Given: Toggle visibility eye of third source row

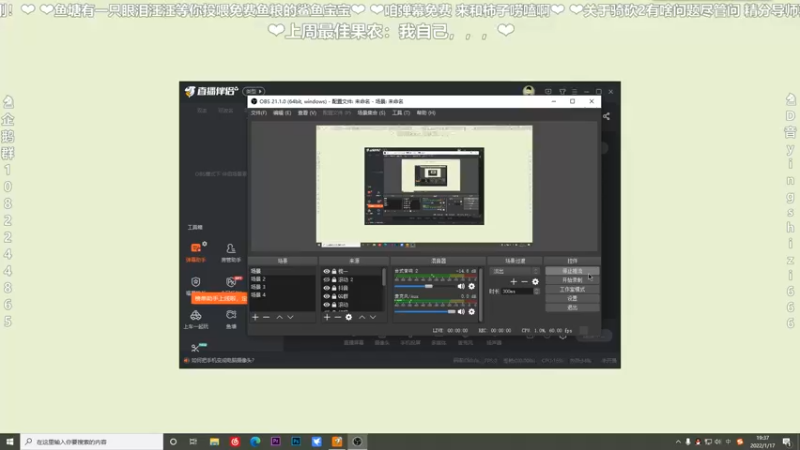Looking at the screenshot, I should [327, 288].
